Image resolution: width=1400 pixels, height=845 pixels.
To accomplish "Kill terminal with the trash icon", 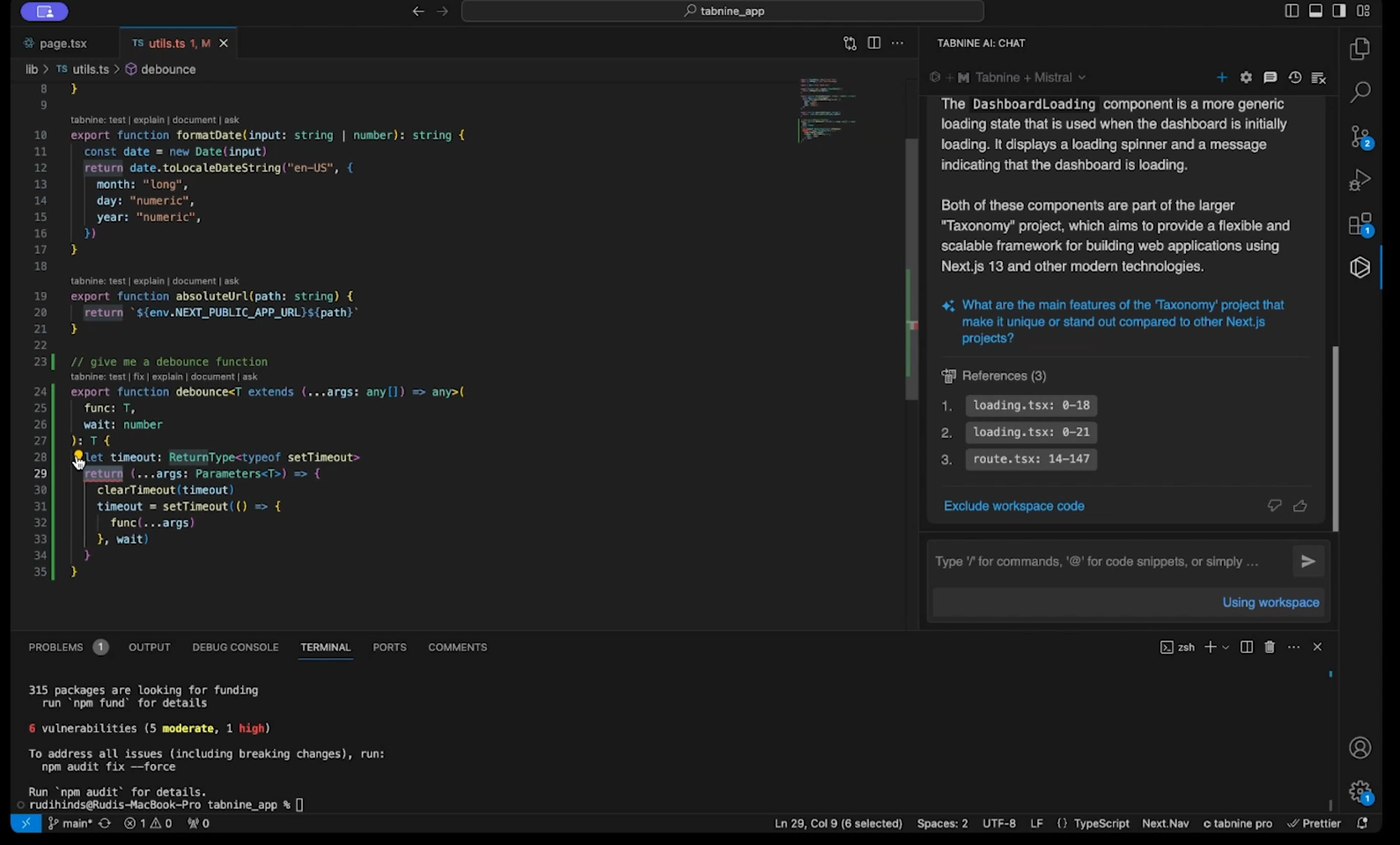I will tap(1269, 647).
